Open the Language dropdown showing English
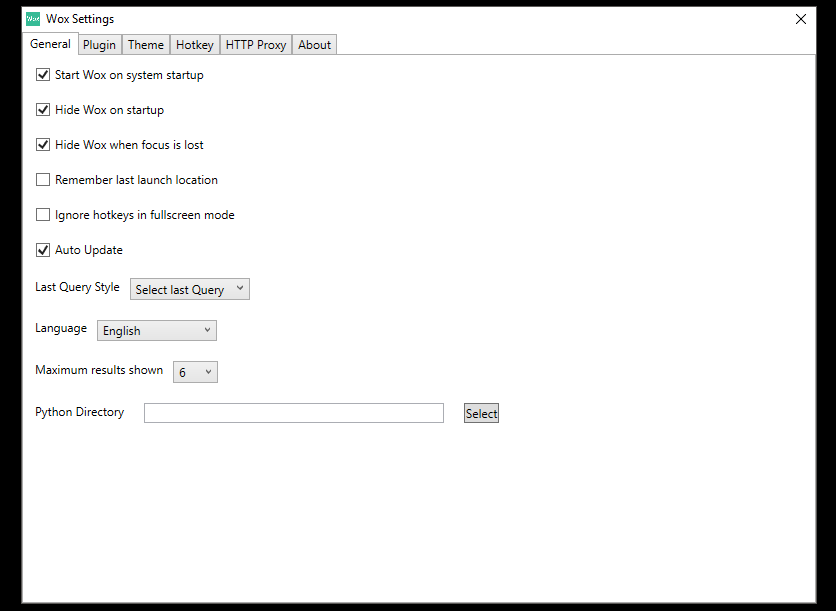 click(x=157, y=331)
